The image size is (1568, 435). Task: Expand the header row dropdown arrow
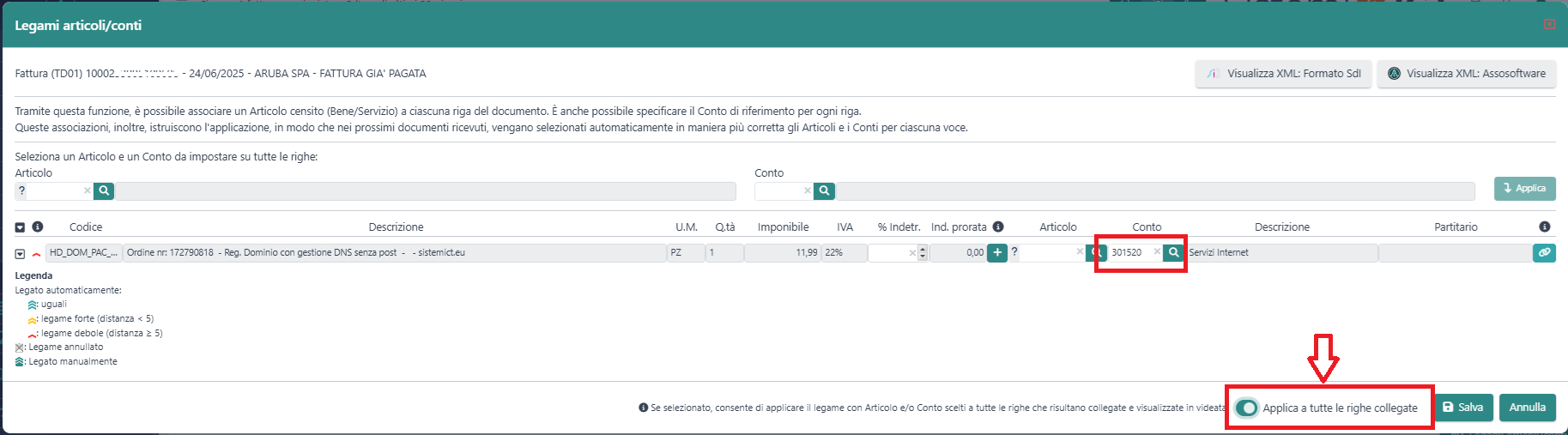click(20, 227)
